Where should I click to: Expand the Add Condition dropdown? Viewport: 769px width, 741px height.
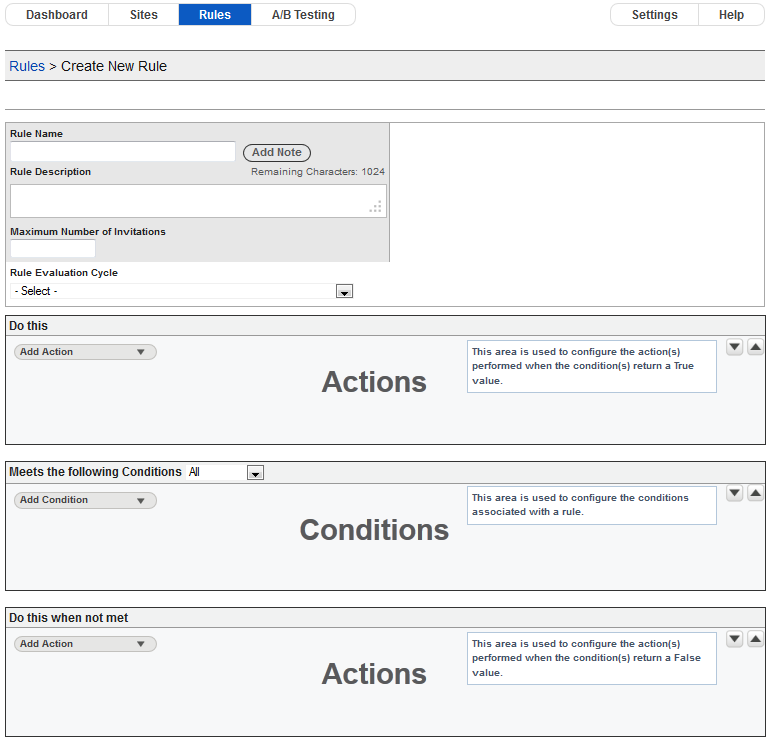point(85,500)
